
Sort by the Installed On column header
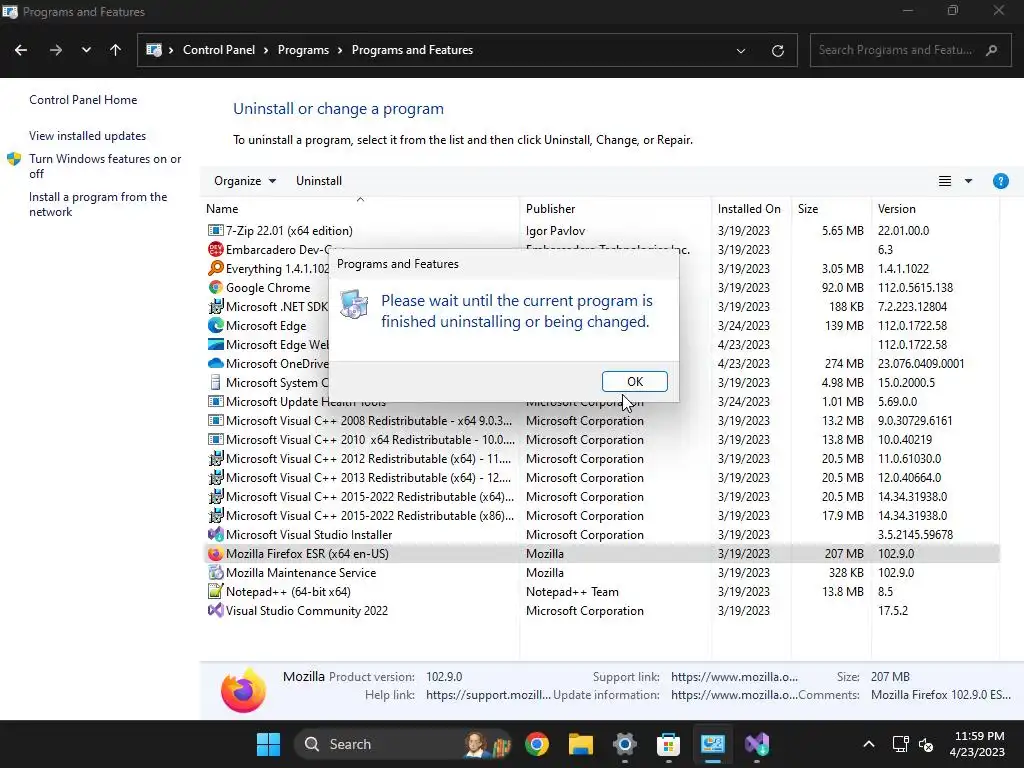click(x=749, y=209)
